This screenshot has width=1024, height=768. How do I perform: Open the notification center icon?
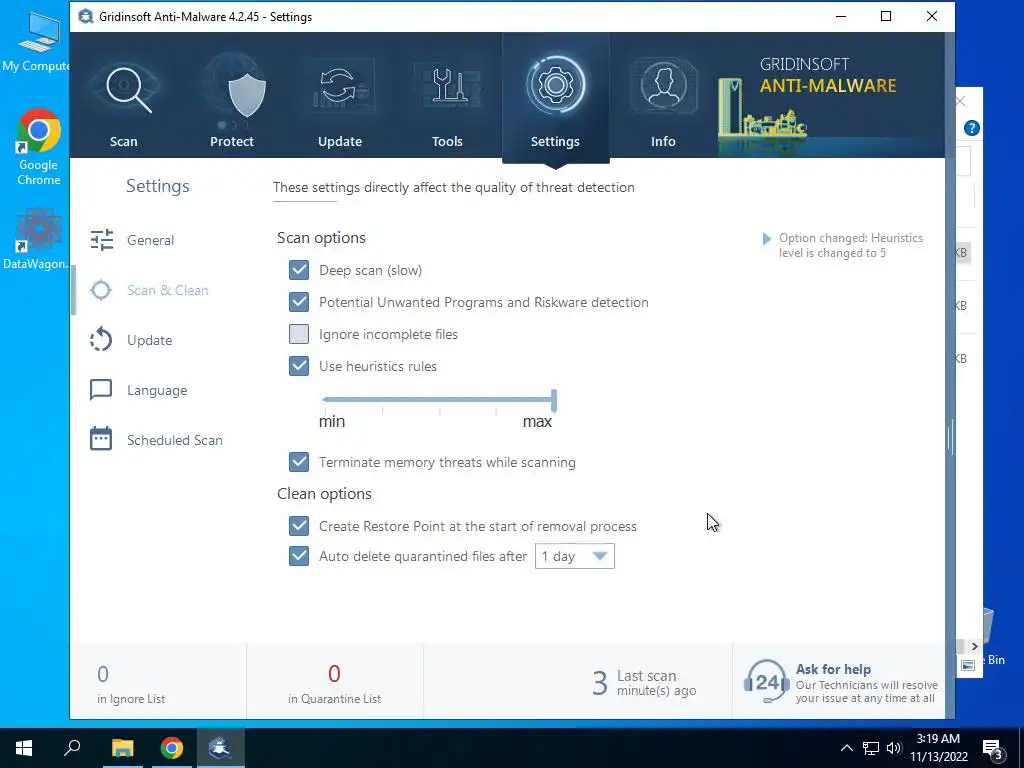point(992,748)
